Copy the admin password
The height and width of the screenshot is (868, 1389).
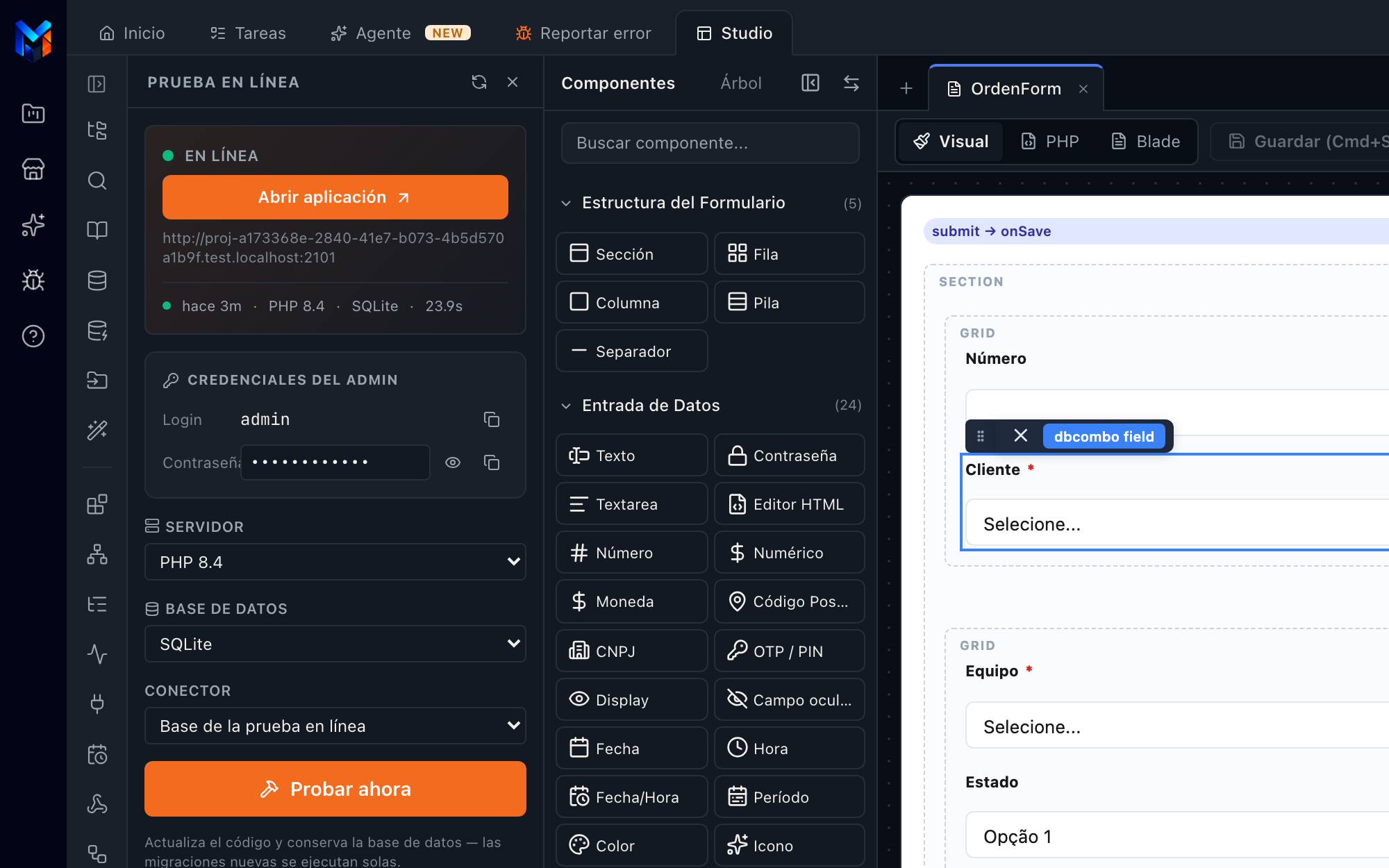(492, 462)
